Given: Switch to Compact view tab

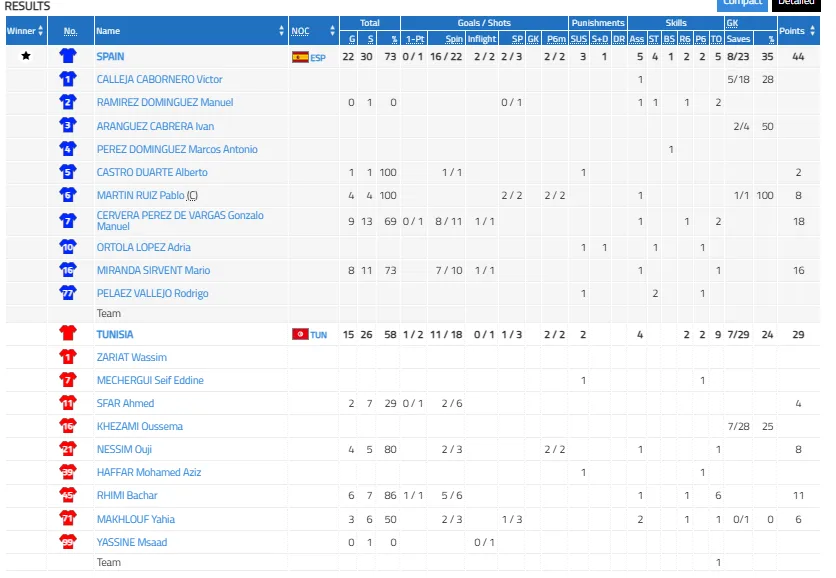Looking at the screenshot, I should pyautogui.click(x=743, y=3).
